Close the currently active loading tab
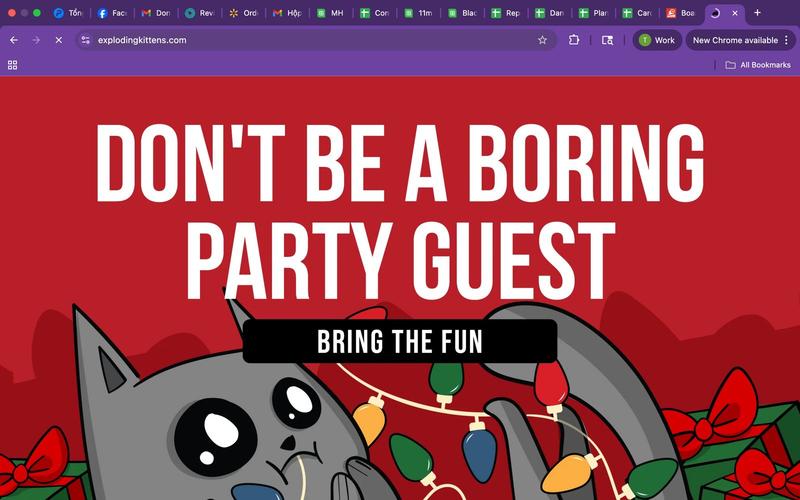 tap(736, 13)
